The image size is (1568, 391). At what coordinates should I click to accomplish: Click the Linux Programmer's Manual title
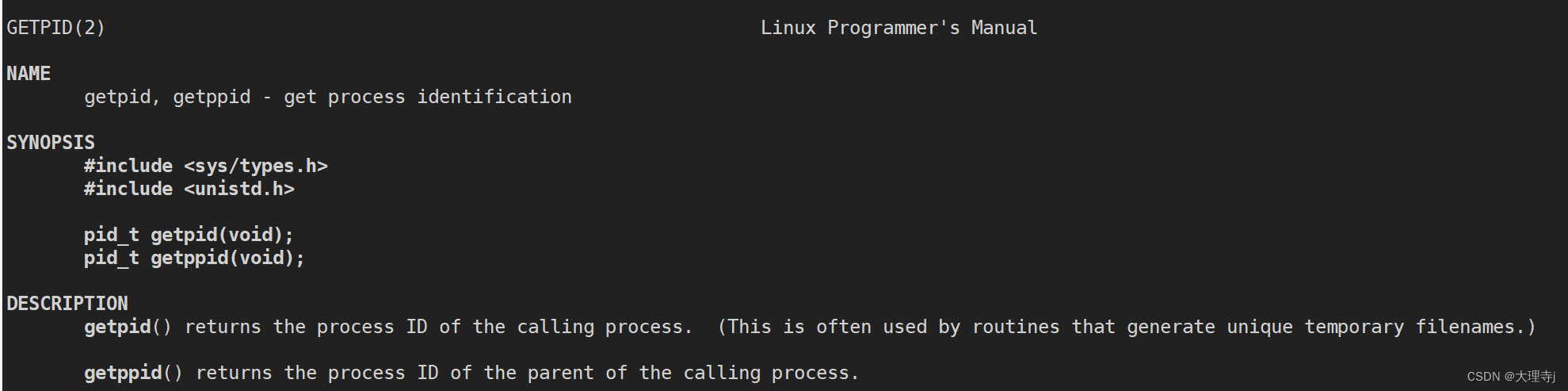(898, 28)
